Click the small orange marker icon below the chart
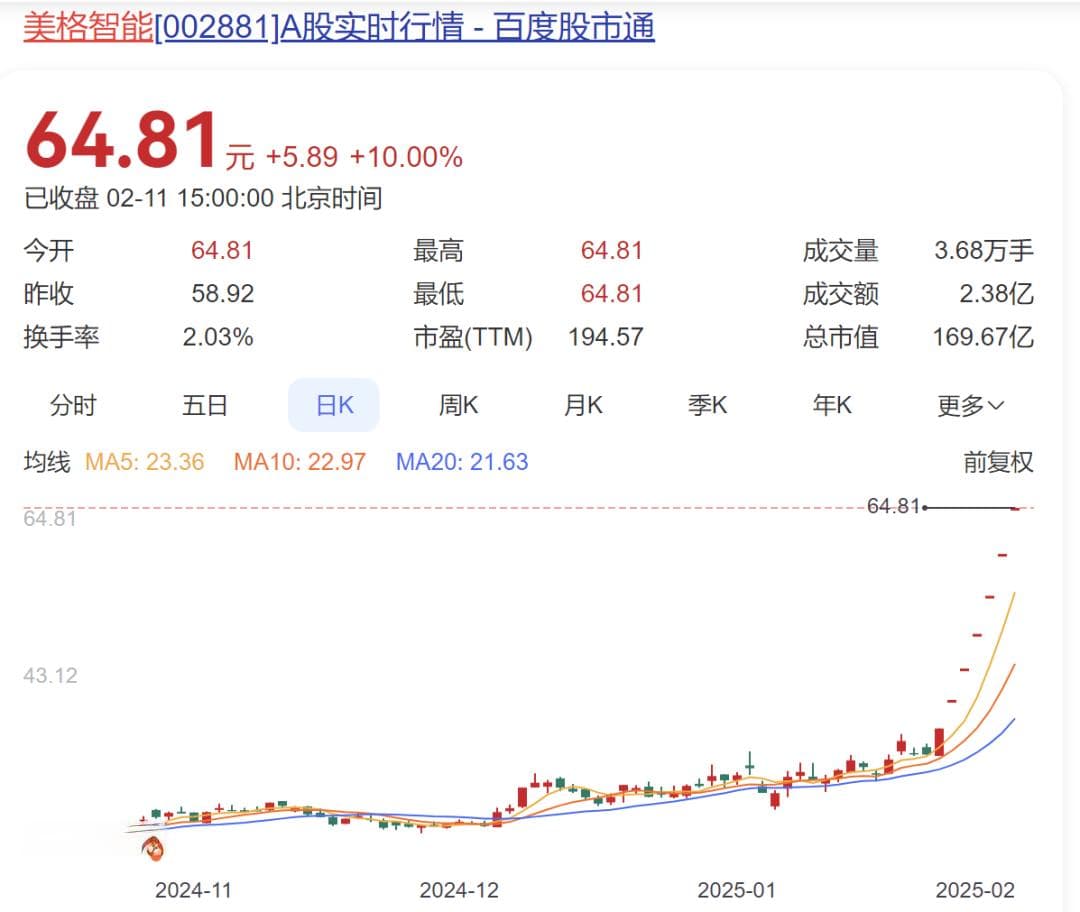1080x912 pixels. coord(154,849)
